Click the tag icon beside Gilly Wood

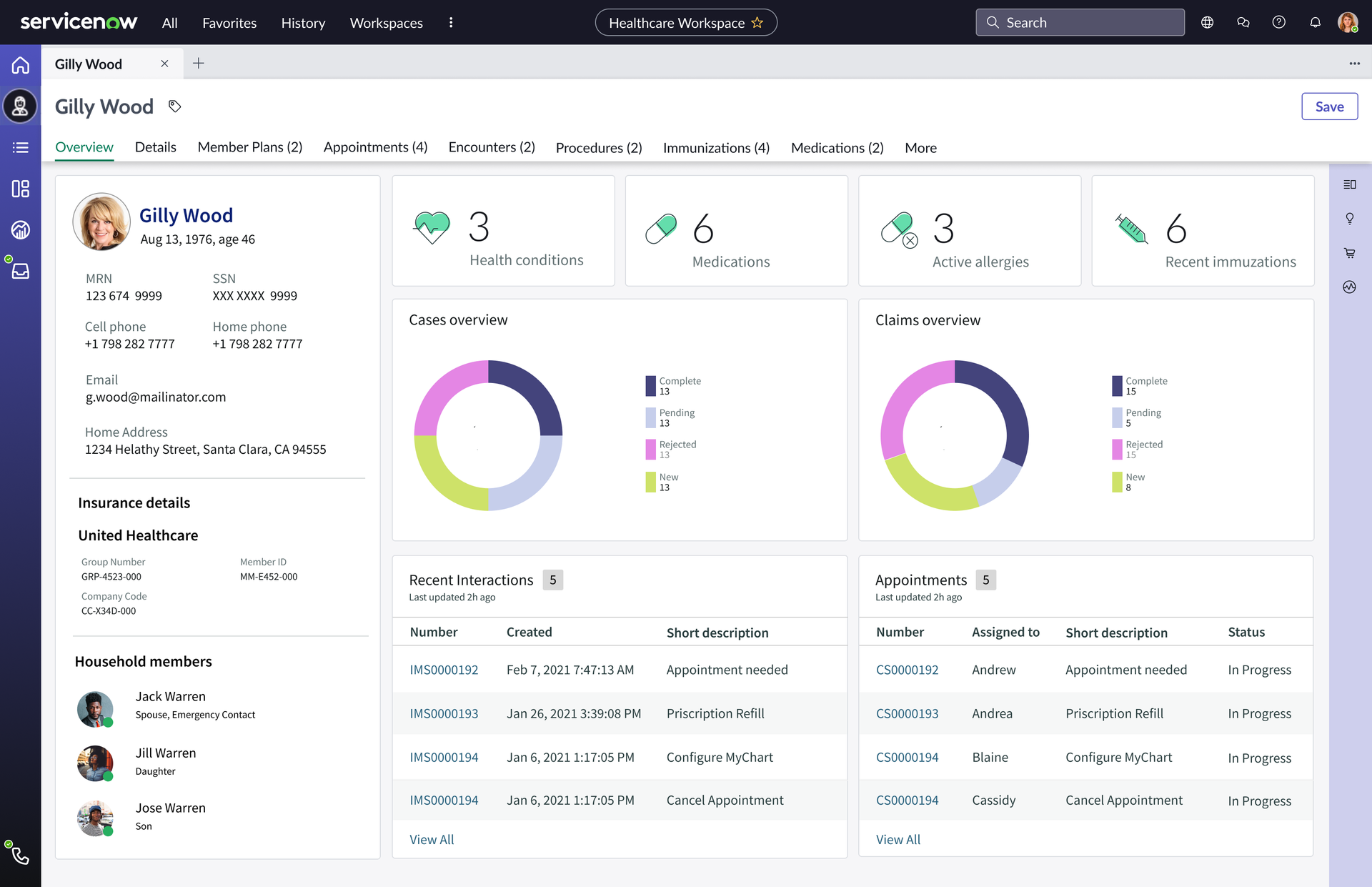click(174, 106)
